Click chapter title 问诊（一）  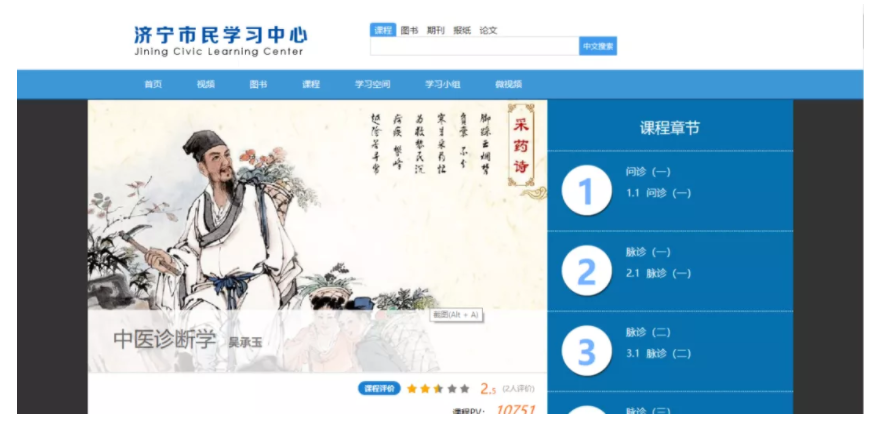[648, 172]
